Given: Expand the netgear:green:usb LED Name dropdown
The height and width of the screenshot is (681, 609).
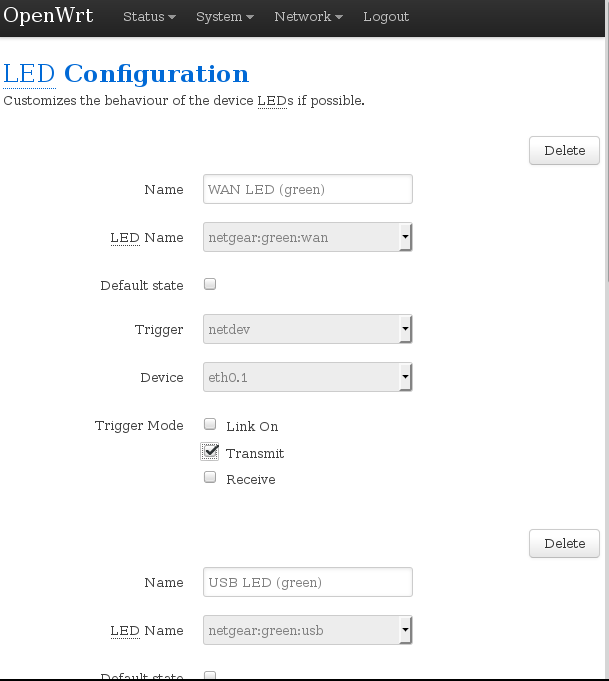Looking at the screenshot, I should (x=307, y=630).
